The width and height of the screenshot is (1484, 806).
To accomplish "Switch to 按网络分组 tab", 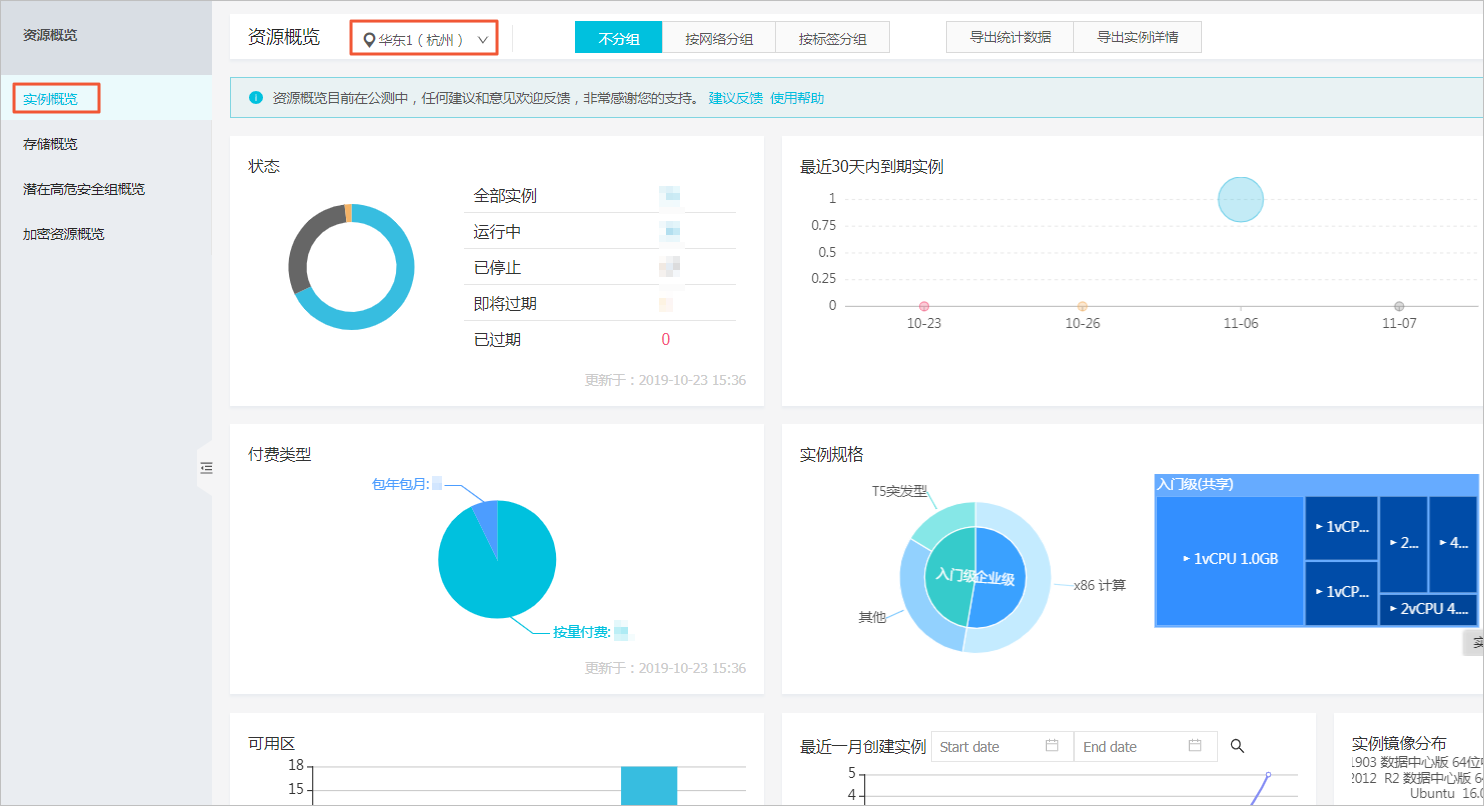I will 719,39.
